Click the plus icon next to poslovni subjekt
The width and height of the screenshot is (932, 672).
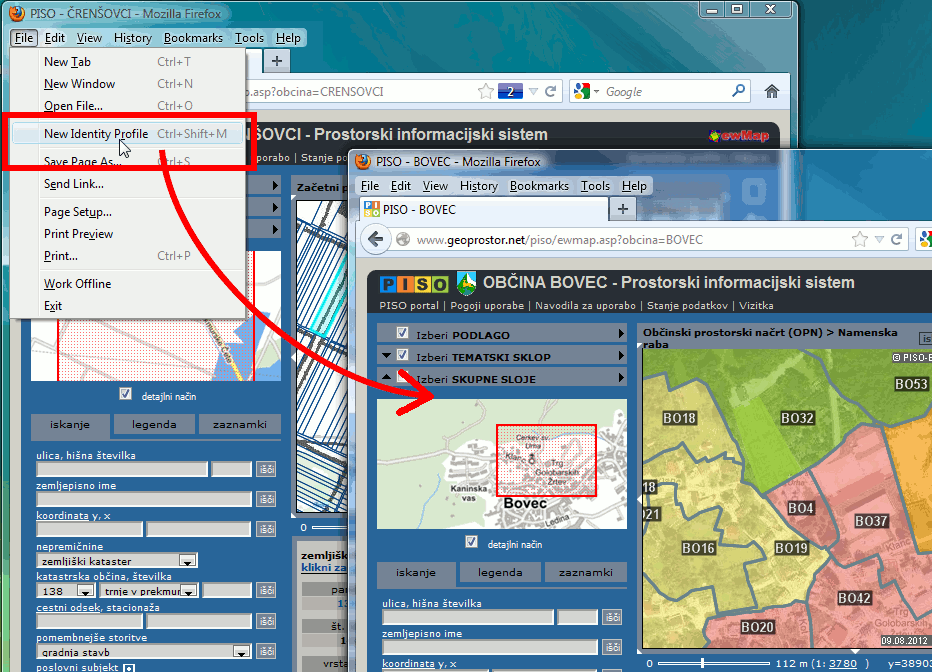point(129,667)
